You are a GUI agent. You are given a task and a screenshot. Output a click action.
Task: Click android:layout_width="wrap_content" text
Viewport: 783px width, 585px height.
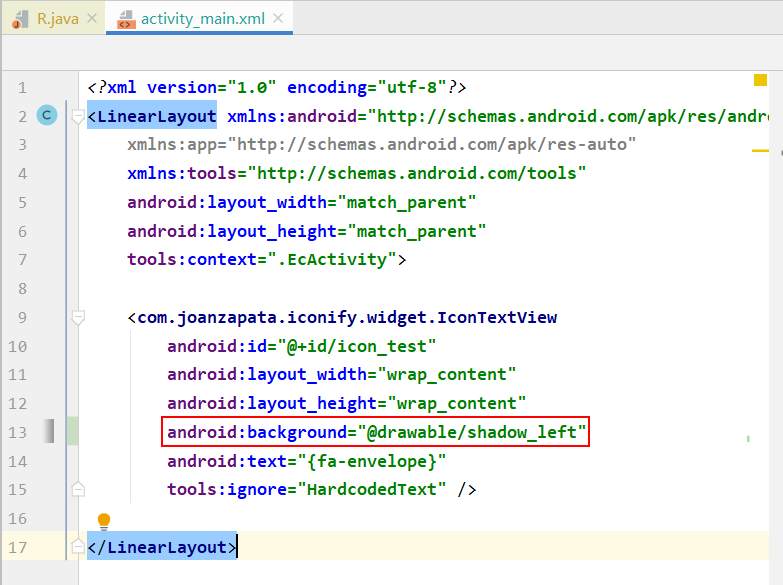pos(341,375)
